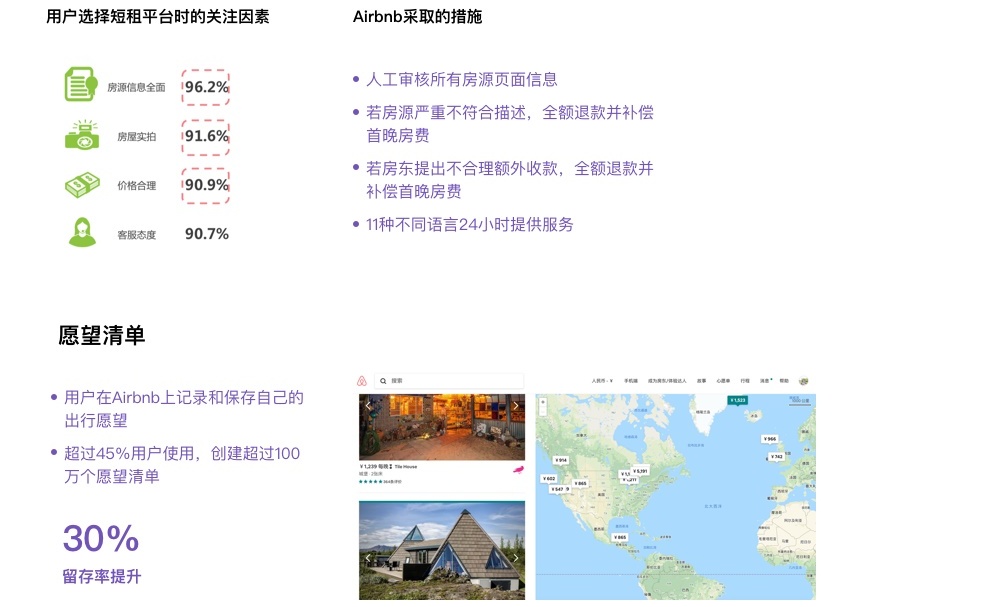This screenshot has height=607, width=1000.
Task: Click the magnifier icon in the search bar
Action: click(383, 381)
